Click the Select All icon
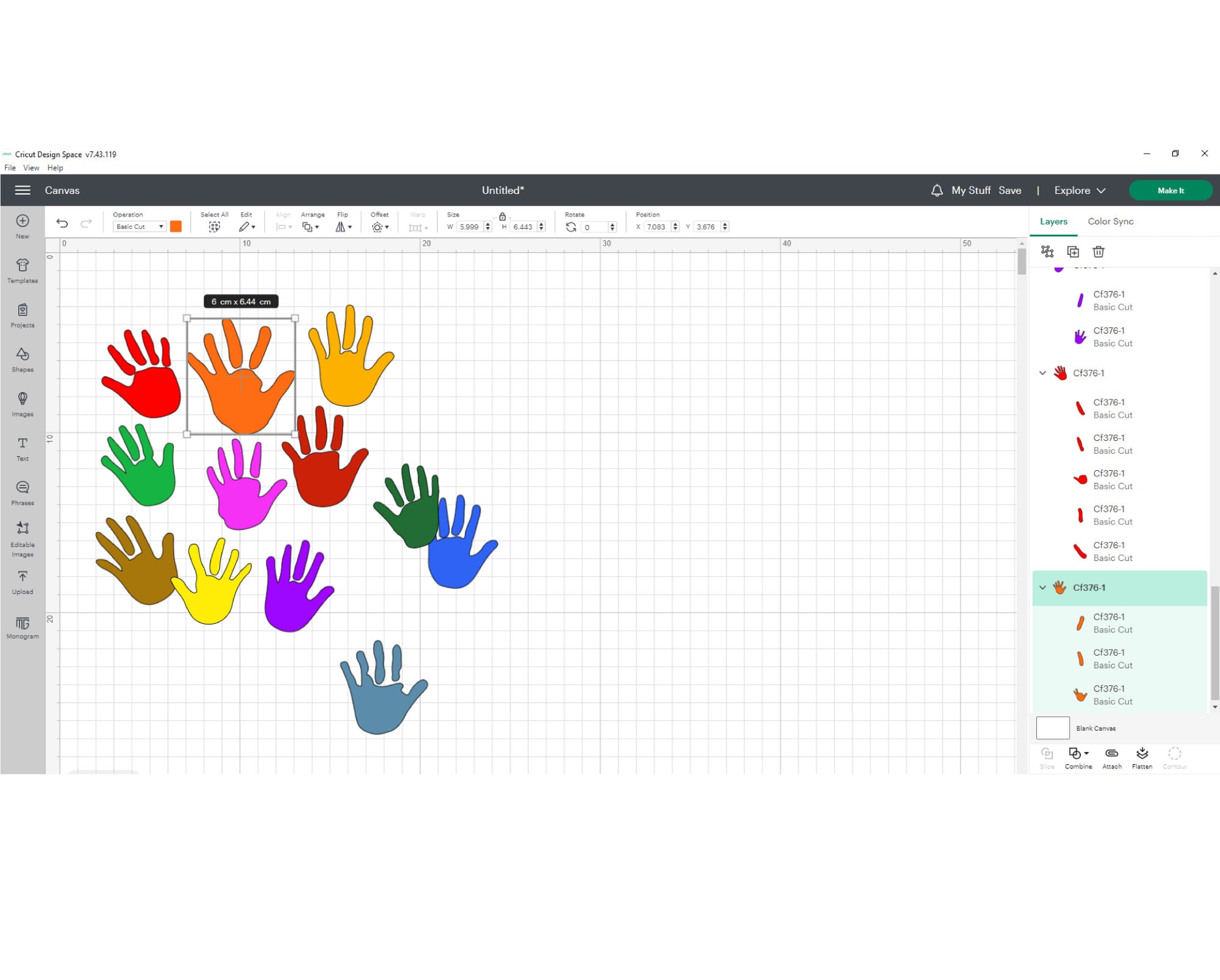 214,227
